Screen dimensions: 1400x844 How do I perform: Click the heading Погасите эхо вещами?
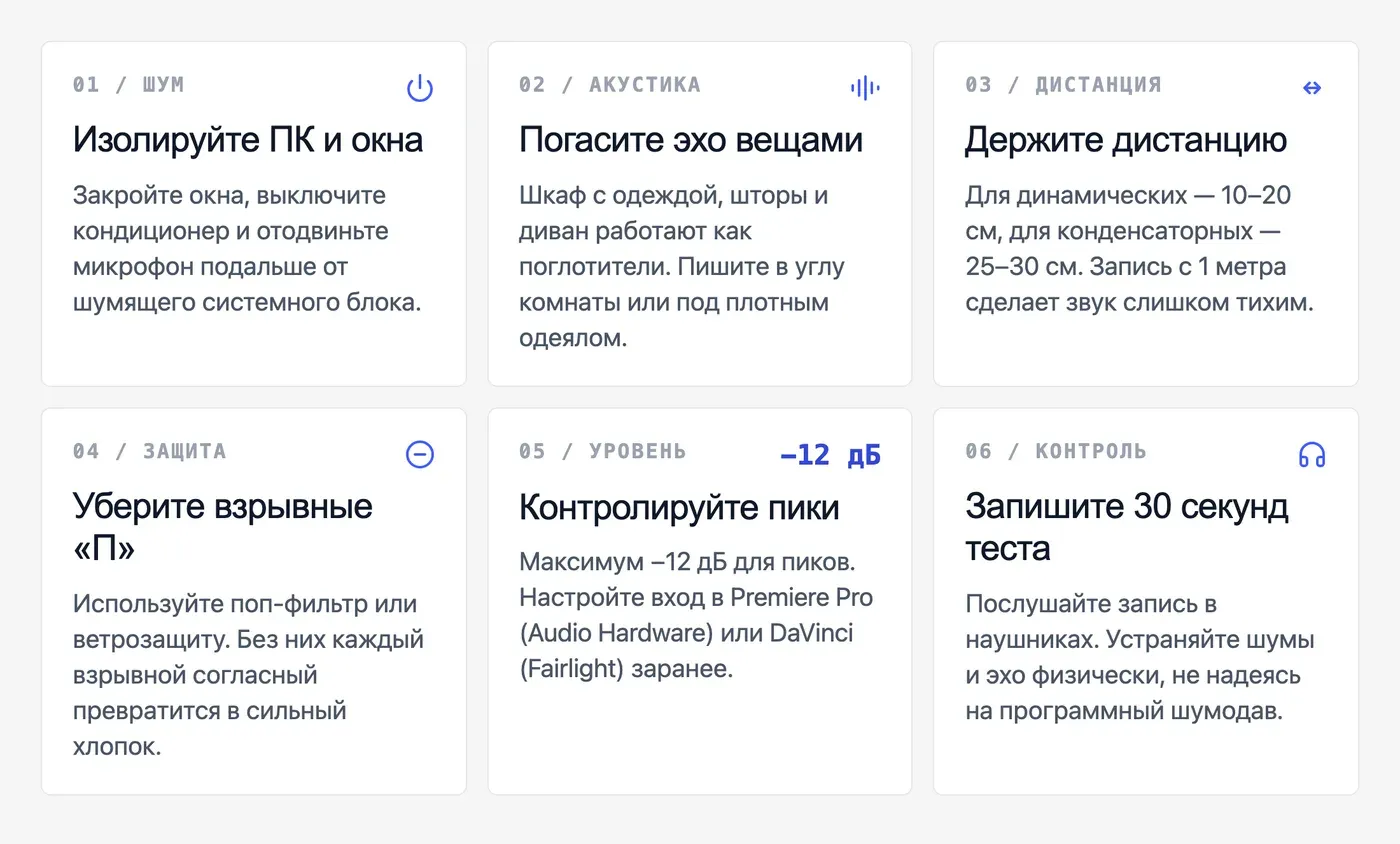691,140
